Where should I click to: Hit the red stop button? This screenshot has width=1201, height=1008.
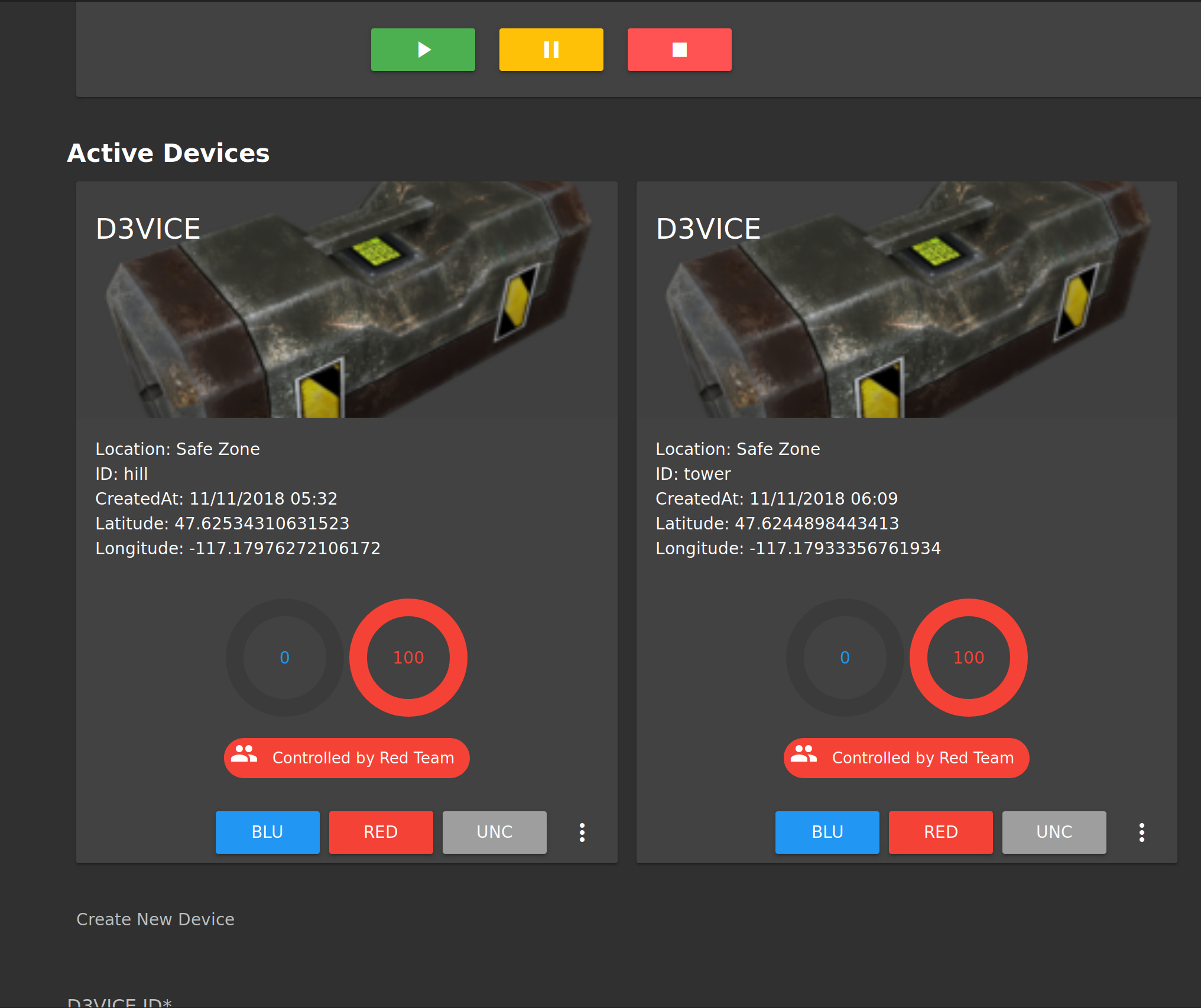pyautogui.click(x=679, y=50)
